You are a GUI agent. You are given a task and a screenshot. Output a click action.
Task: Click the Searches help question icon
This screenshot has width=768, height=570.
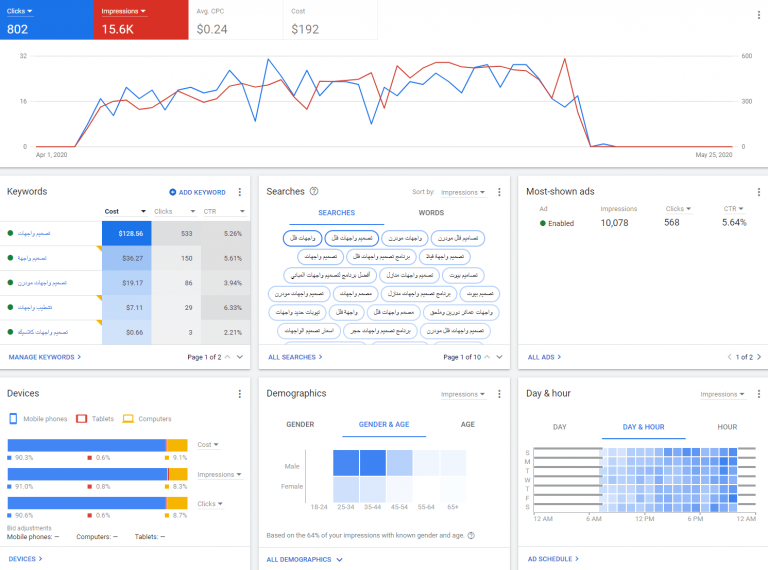[x=314, y=191]
